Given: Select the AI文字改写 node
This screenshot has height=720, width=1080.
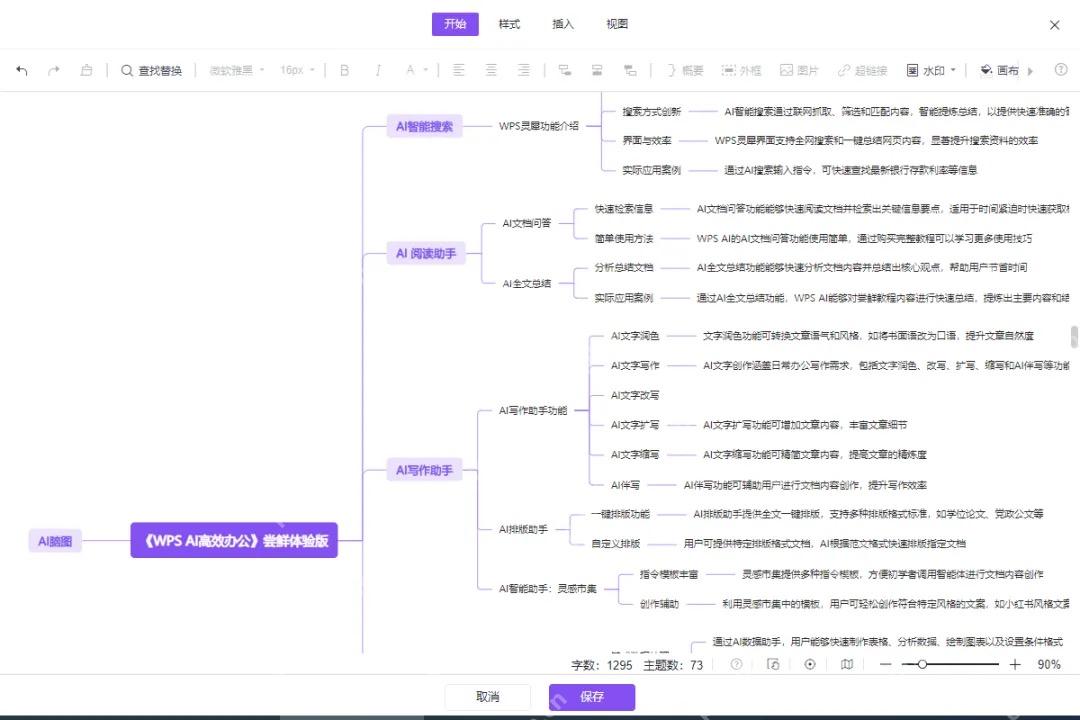Looking at the screenshot, I should 635,395.
